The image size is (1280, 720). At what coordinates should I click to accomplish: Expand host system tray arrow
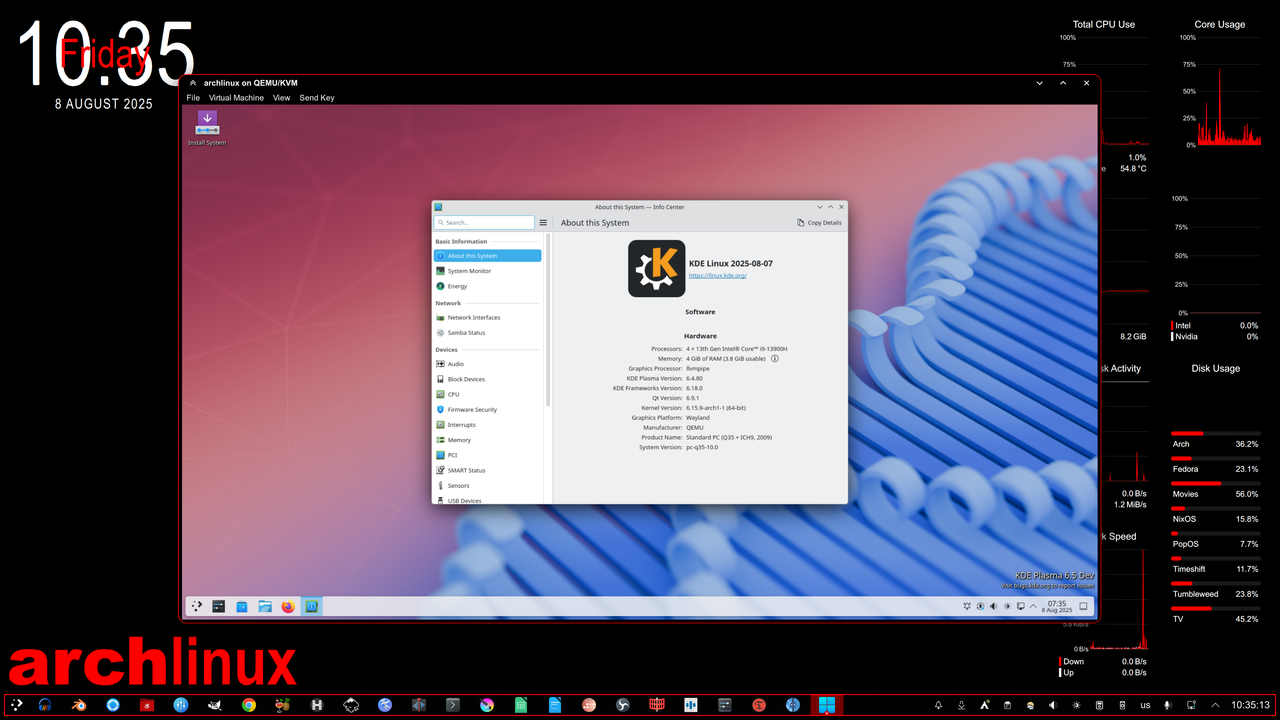[x=1216, y=705]
